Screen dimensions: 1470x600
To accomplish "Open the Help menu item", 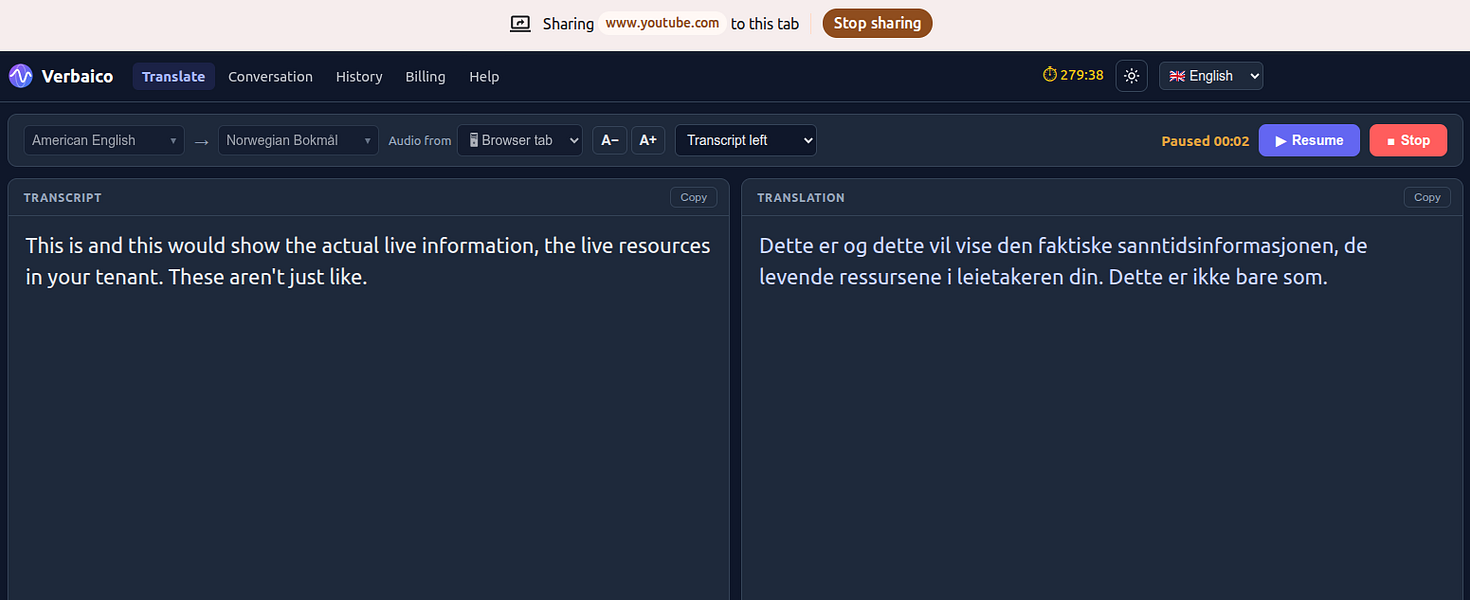I will point(484,77).
